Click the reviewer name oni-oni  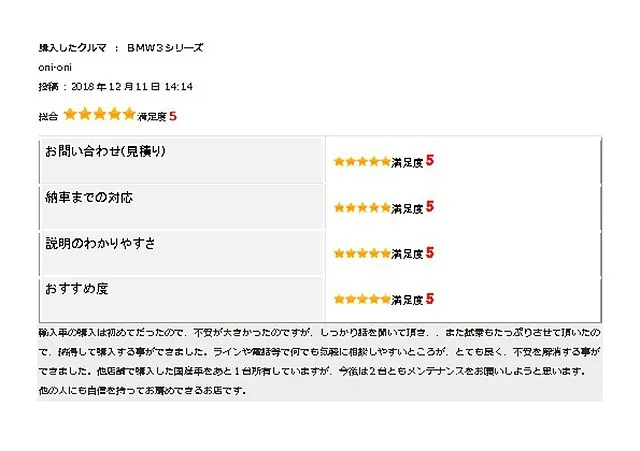tap(55, 67)
